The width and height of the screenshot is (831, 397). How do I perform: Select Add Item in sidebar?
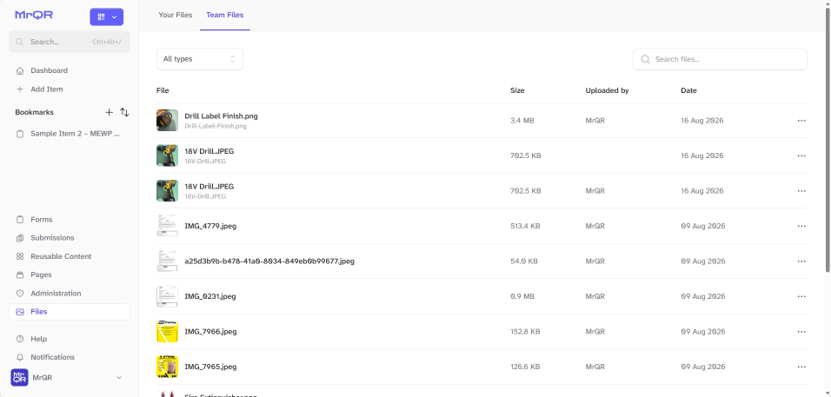47,89
